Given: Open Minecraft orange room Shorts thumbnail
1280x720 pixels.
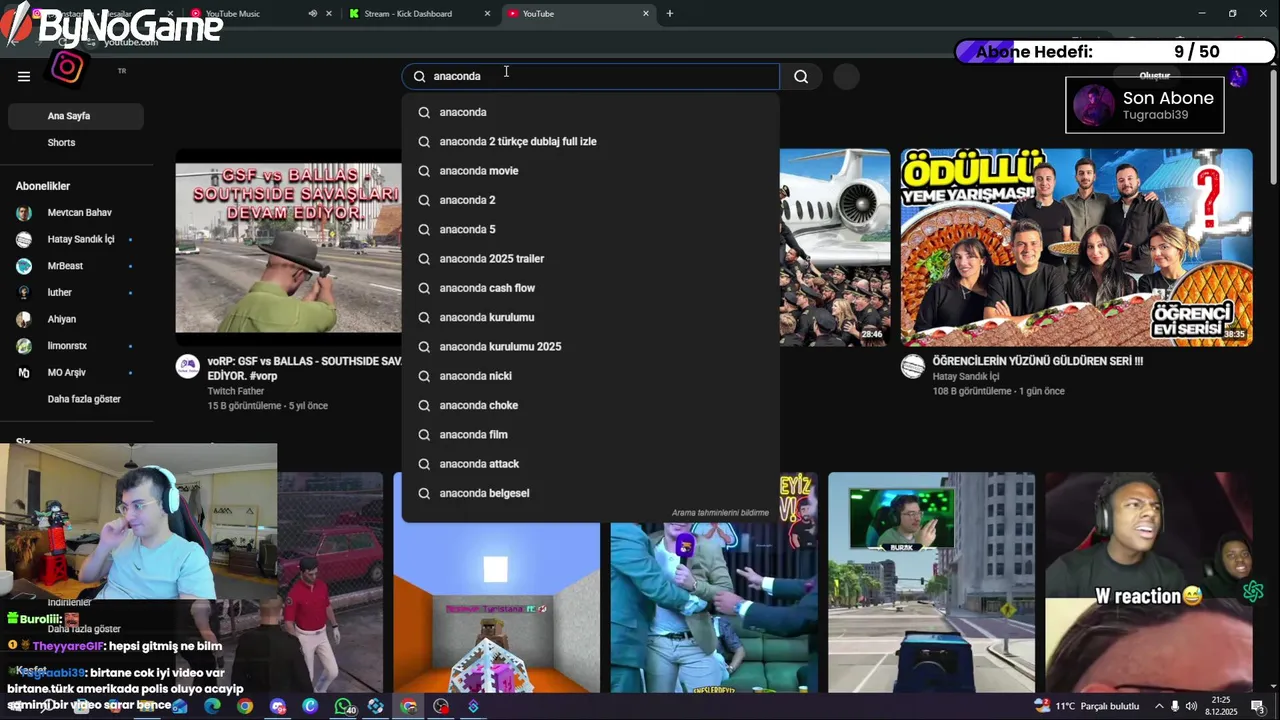Looking at the screenshot, I should pyautogui.click(x=496, y=582).
